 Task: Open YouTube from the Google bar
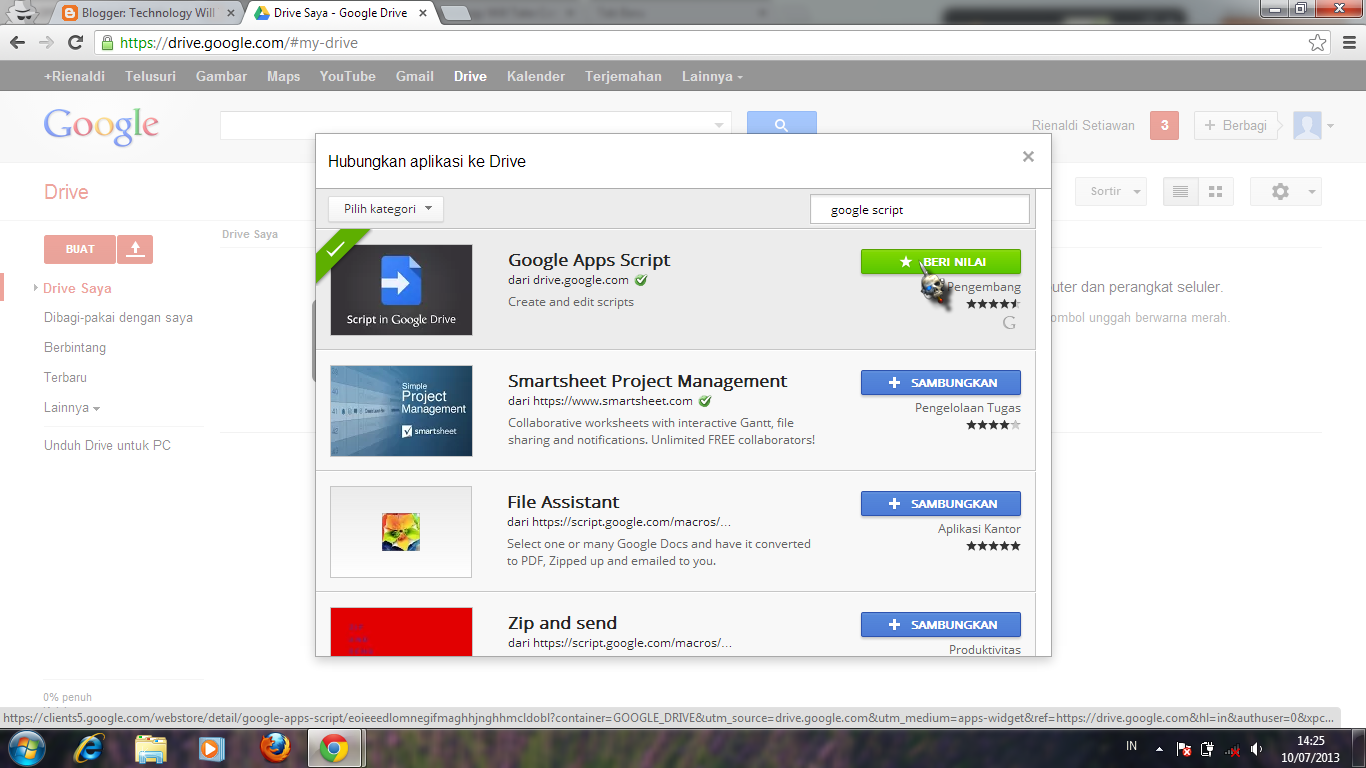pyautogui.click(x=348, y=76)
